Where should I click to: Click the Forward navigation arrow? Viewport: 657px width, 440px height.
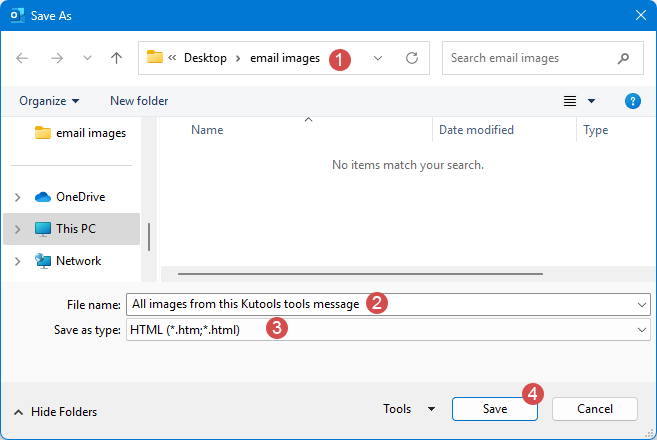tap(55, 58)
